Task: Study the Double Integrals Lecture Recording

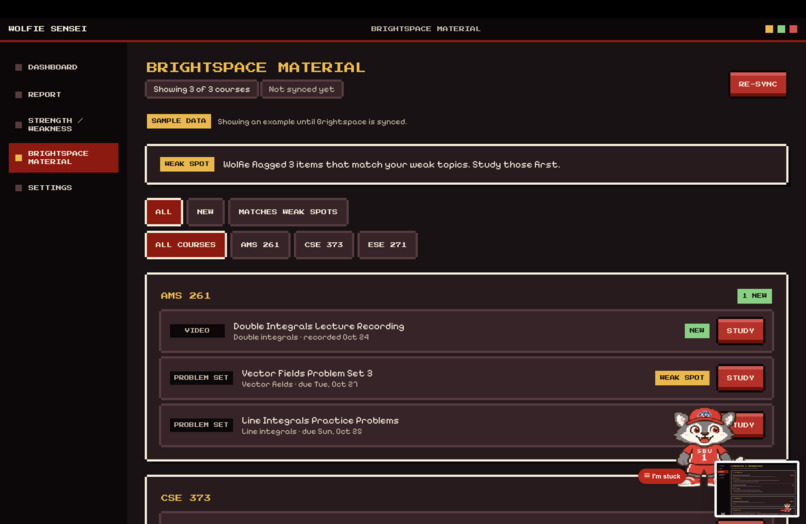Action: pos(740,331)
